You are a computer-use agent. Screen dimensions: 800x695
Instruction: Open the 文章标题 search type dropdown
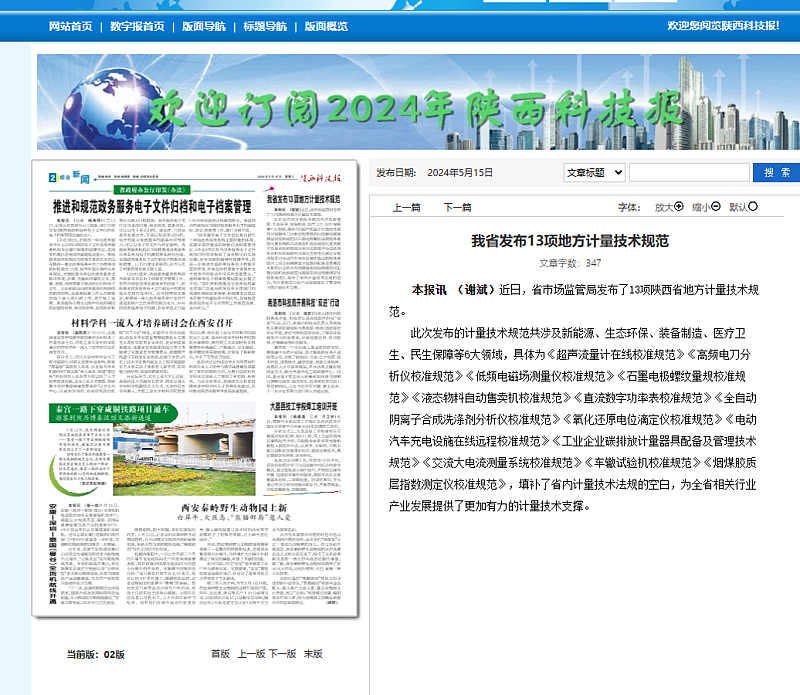594,172
